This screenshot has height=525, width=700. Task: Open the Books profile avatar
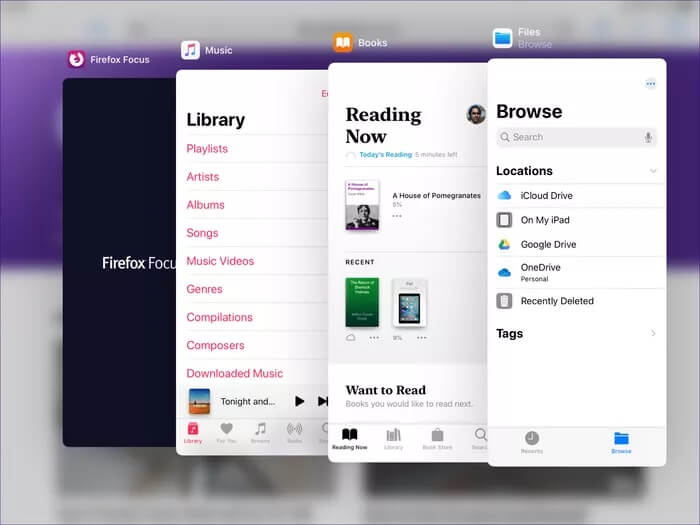476,114
